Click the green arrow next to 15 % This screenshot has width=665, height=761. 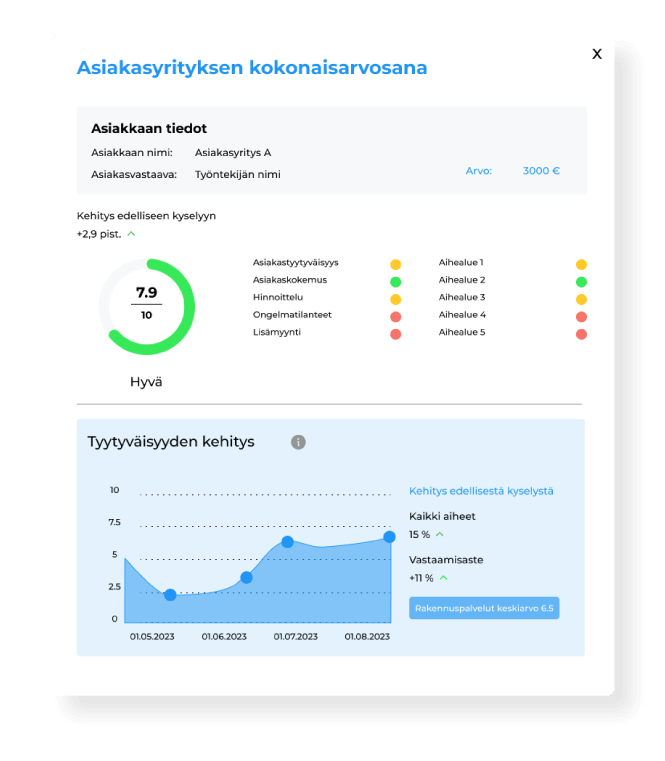[440, 534]
